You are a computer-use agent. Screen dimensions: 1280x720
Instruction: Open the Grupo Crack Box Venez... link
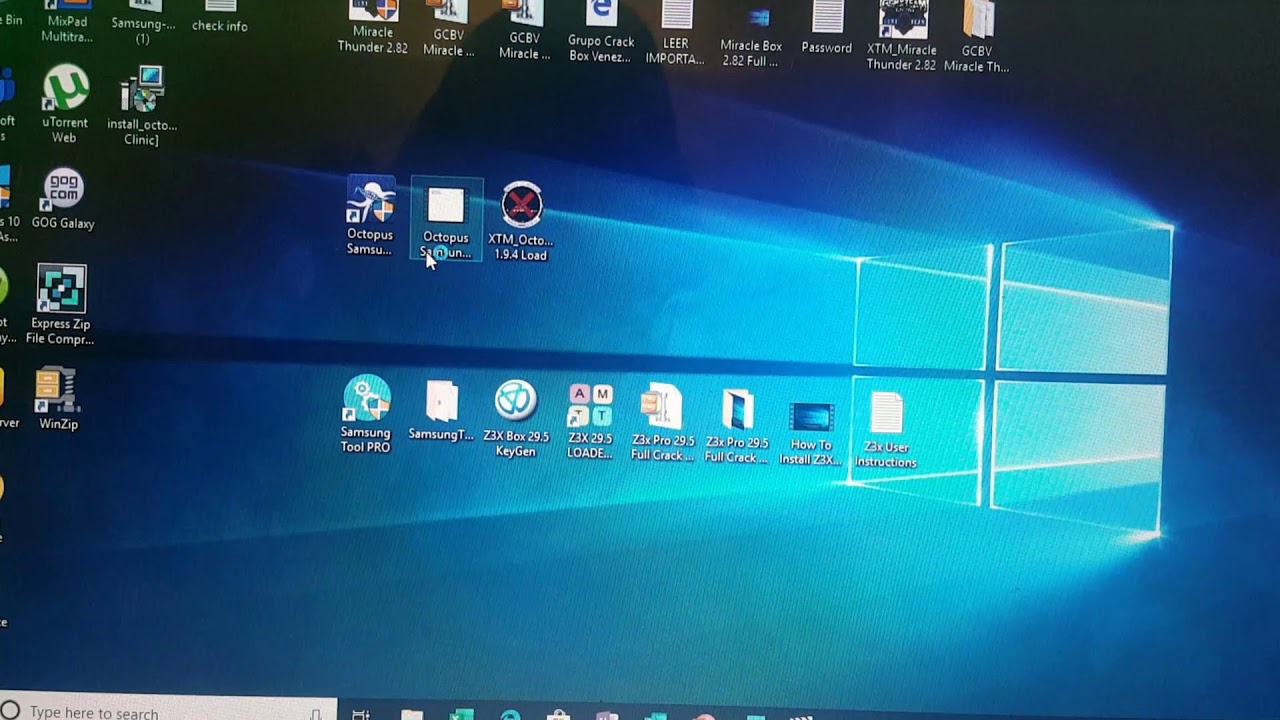tap(600, 32)
